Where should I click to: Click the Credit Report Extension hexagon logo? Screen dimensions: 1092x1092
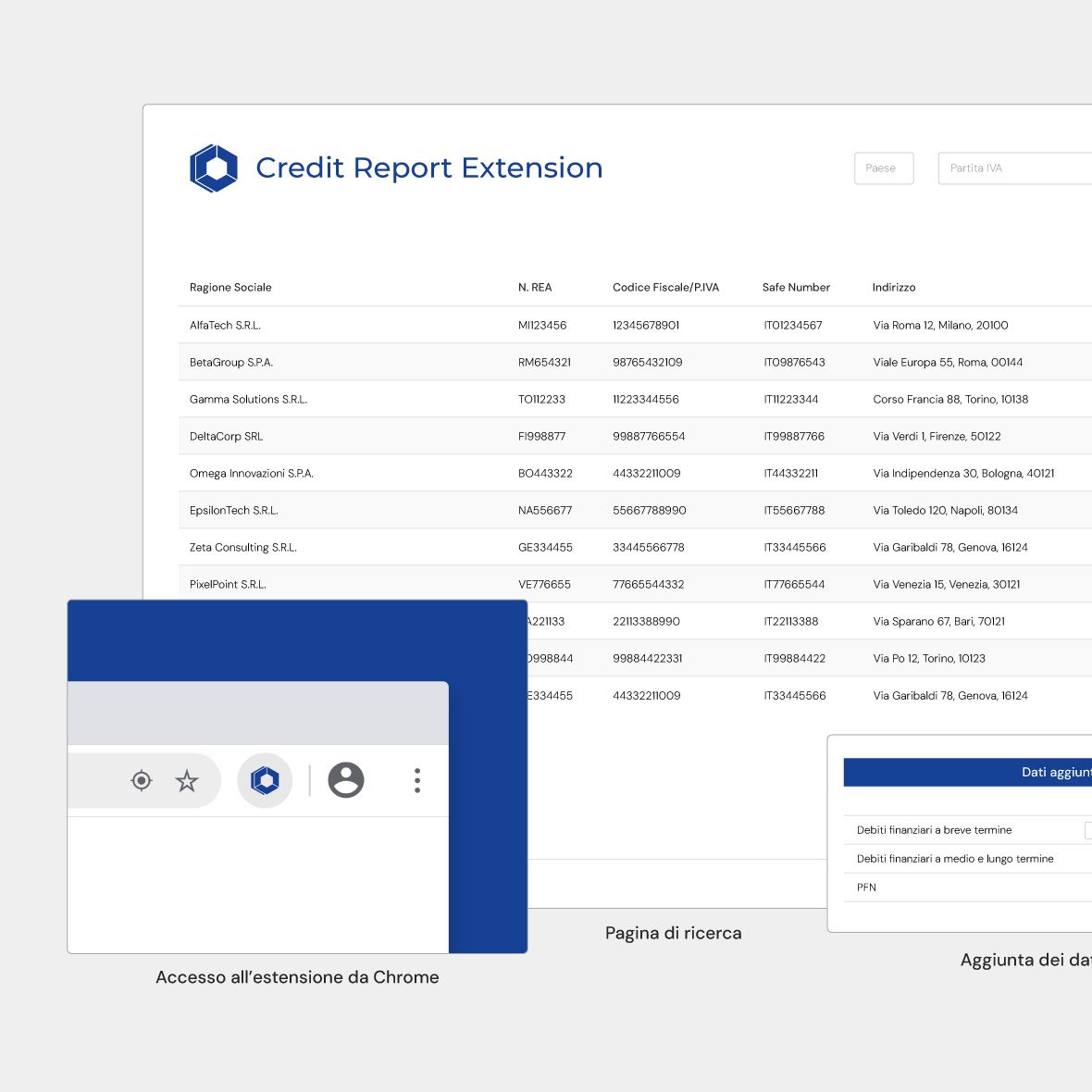[x=215, y=168]
